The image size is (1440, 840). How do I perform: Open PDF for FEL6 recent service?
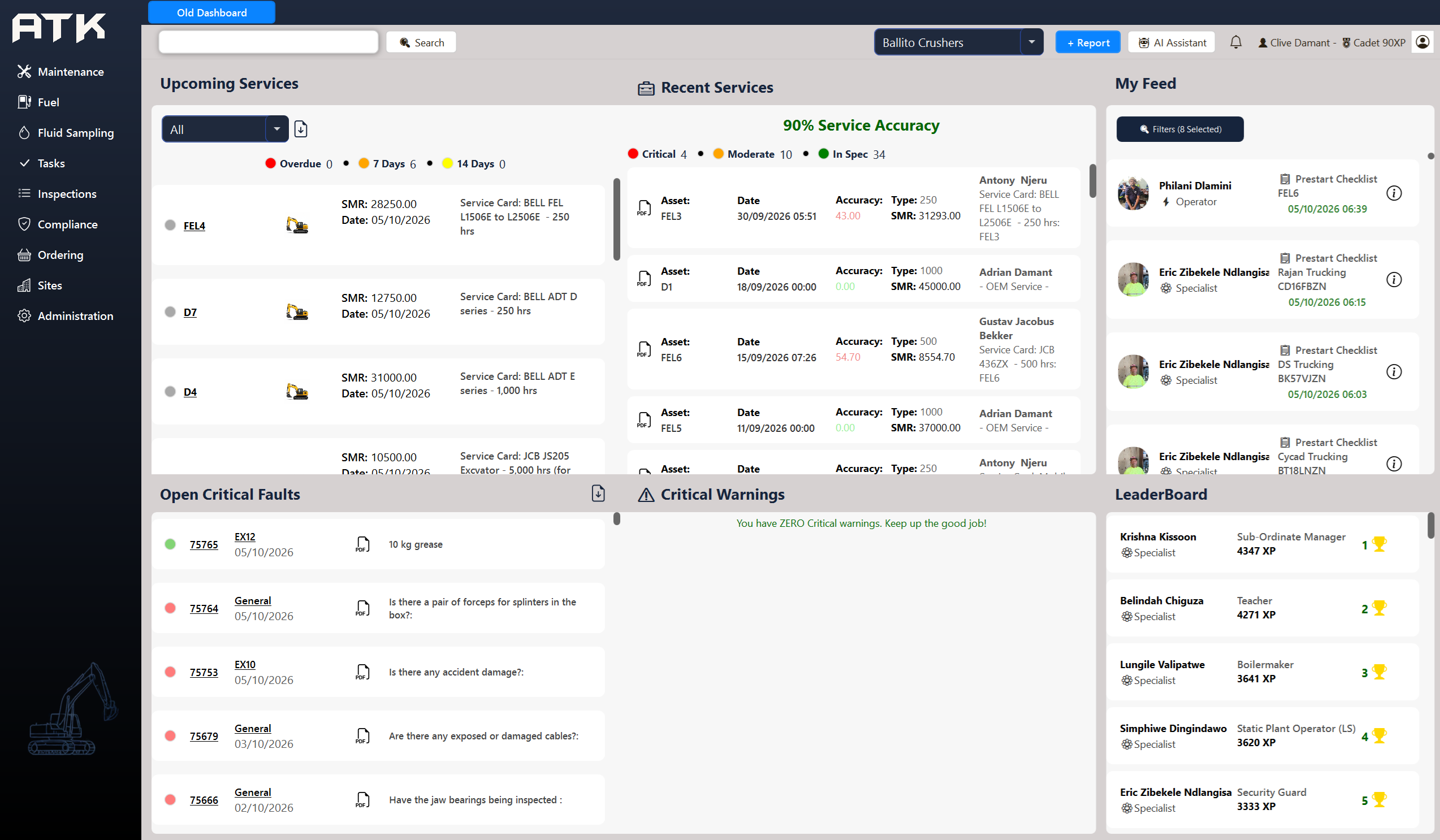tap(644, 349)
